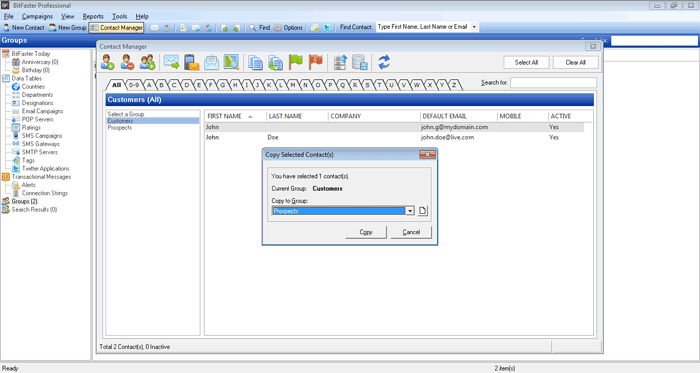Viewport: 700px width, 373px height.
Task: Select Search Results (0) in the tree
Action: pos(34,209)
